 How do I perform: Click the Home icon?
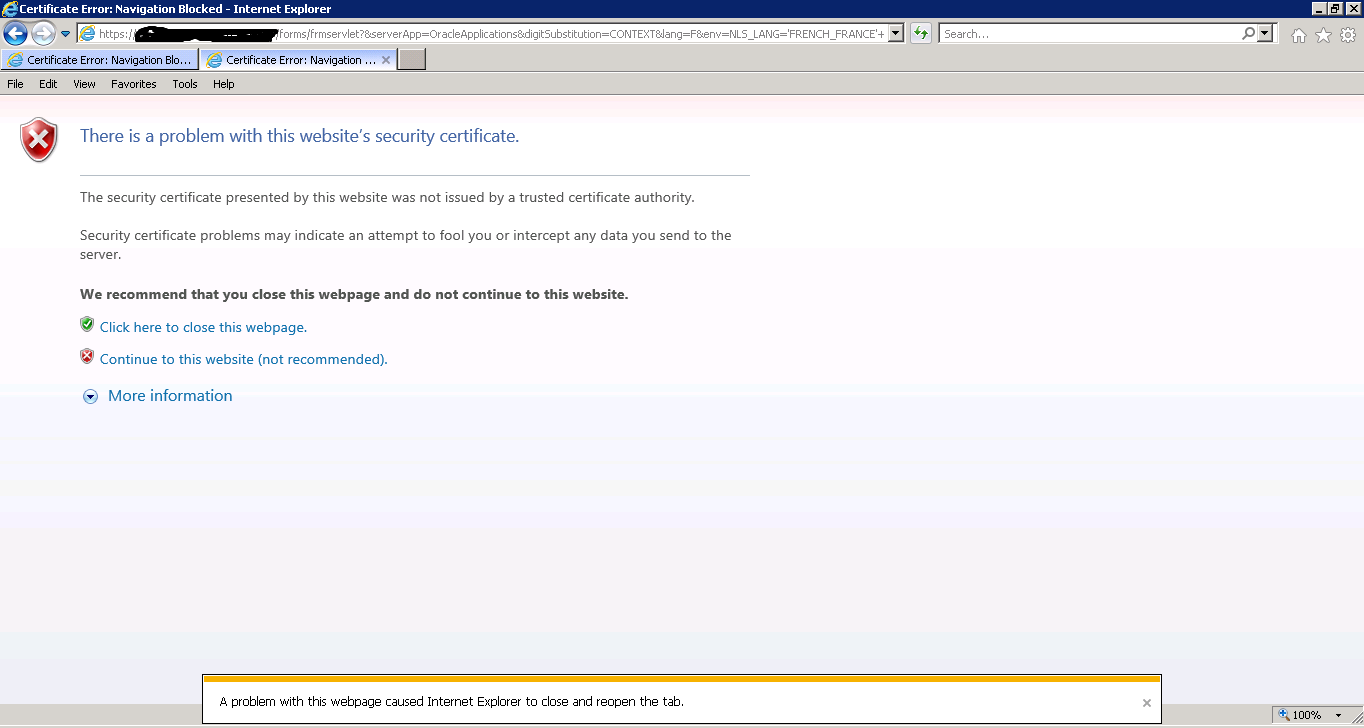pos(1298,35)
